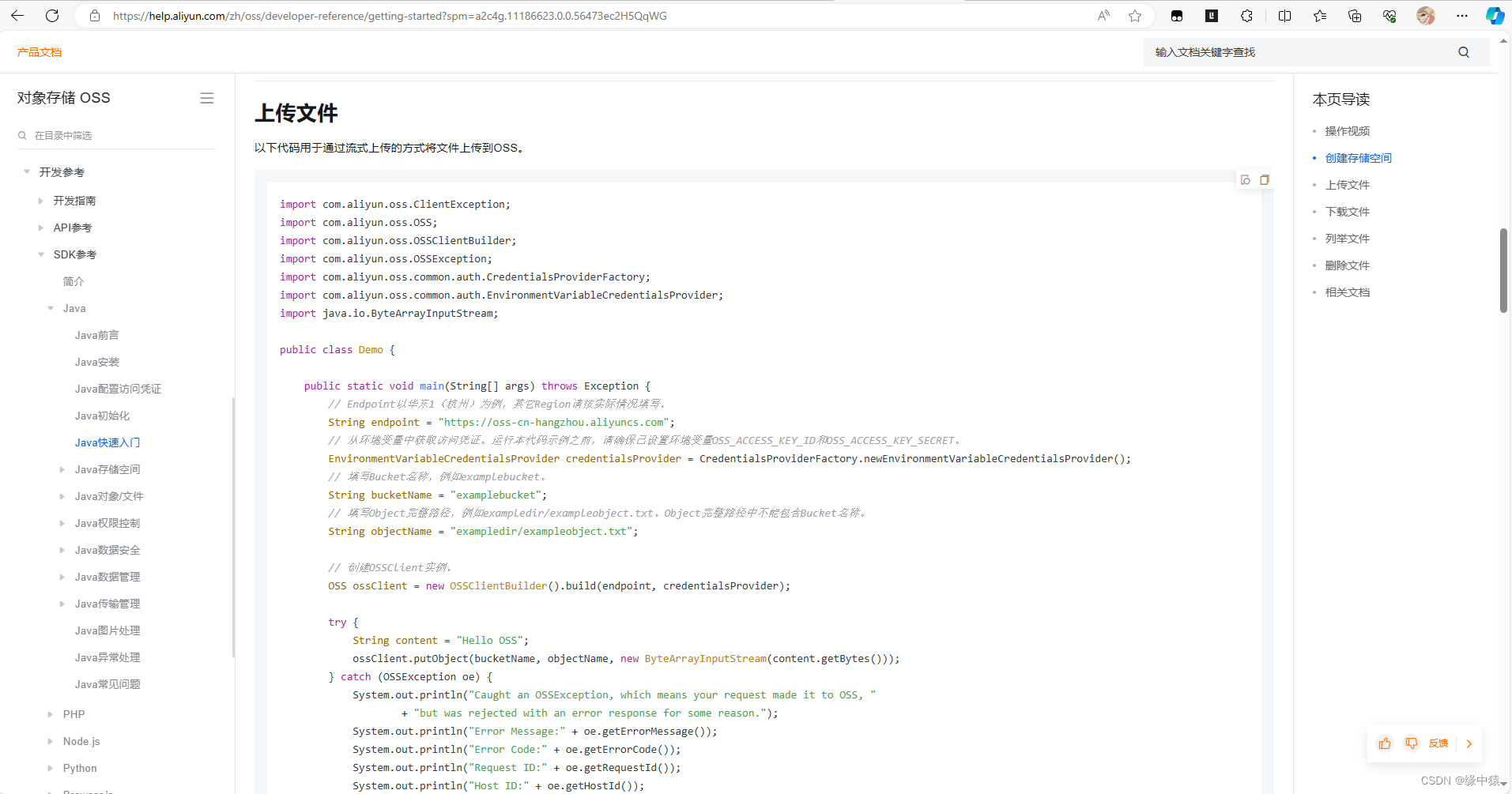Expand the Node.js node
Image resolution: width=1512 pixels, height=794 pixels.
coord(51,741)
